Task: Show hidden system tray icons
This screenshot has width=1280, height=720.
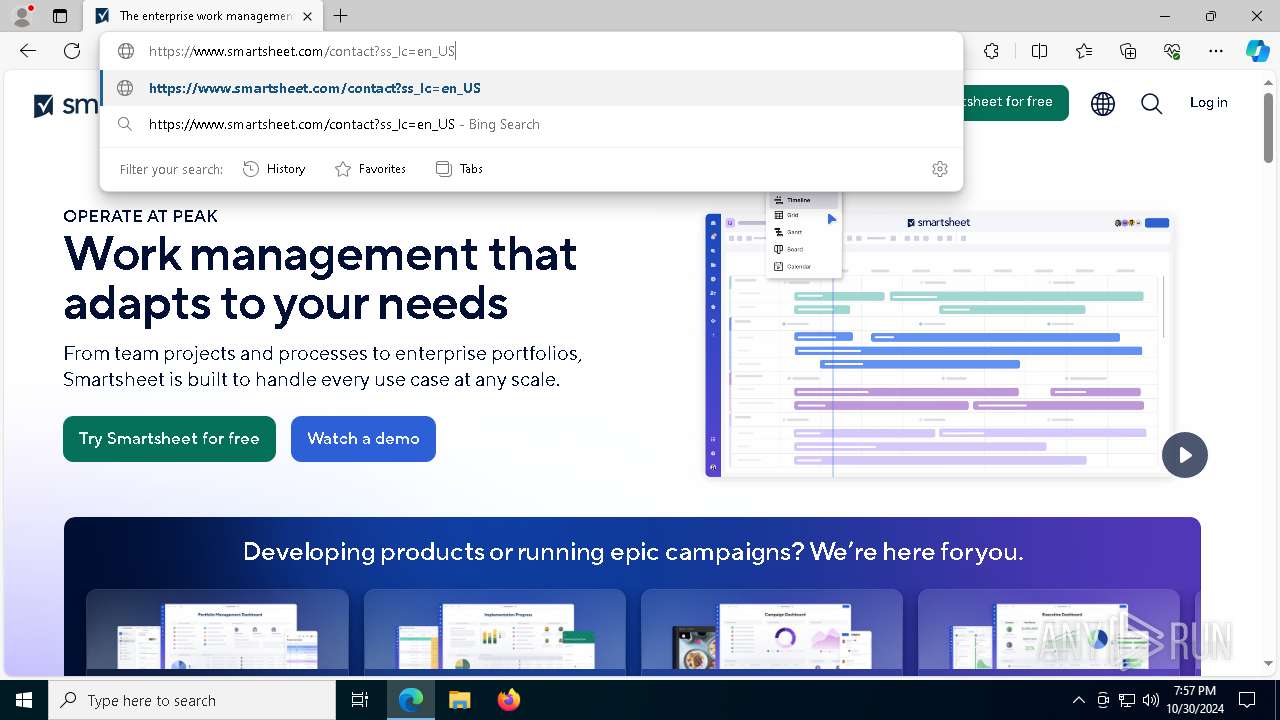Action: pos(1078,700)
